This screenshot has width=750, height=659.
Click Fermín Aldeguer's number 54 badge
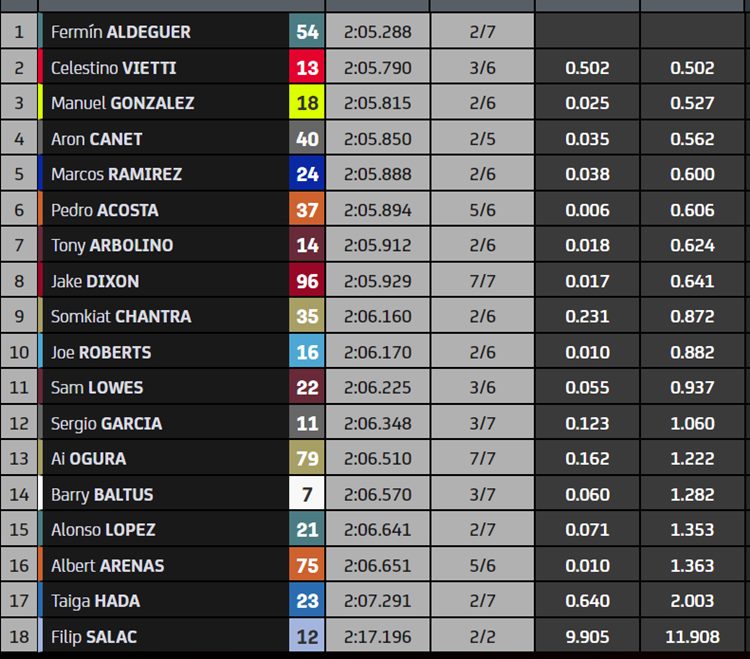tap(307, 32)
